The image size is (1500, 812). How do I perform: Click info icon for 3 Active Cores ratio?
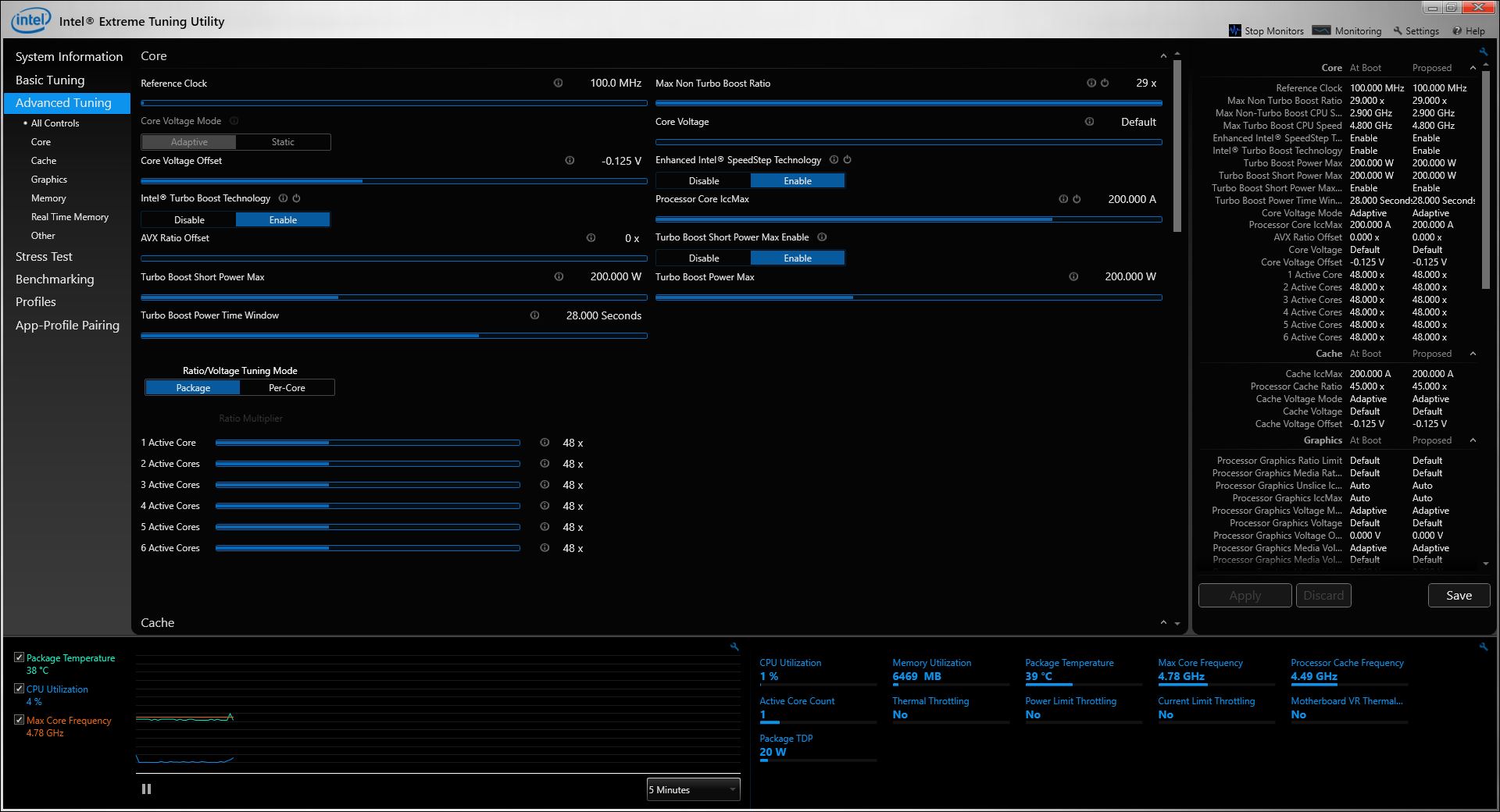[545, 485]
